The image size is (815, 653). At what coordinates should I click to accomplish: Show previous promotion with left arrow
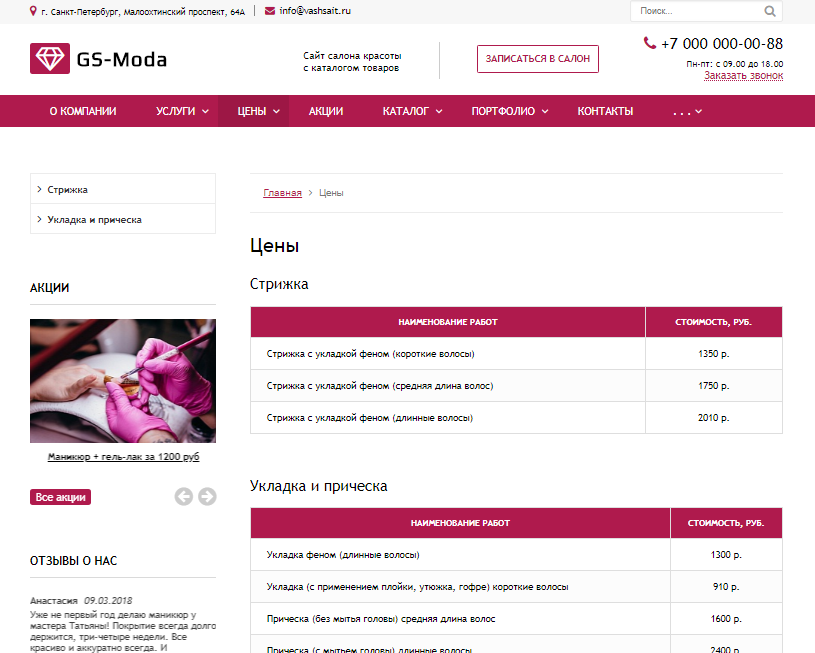pyautogui.click(x=183, y=497)
